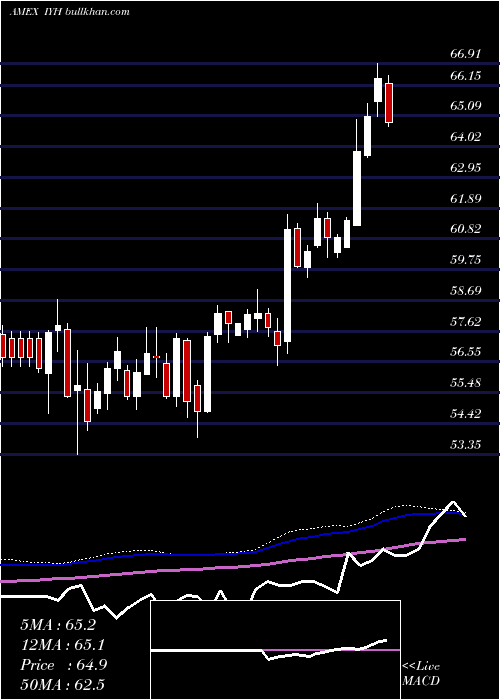500x700 pixels.
Task: Click the last red candlestick near 66.15
Action: [389, 103]
